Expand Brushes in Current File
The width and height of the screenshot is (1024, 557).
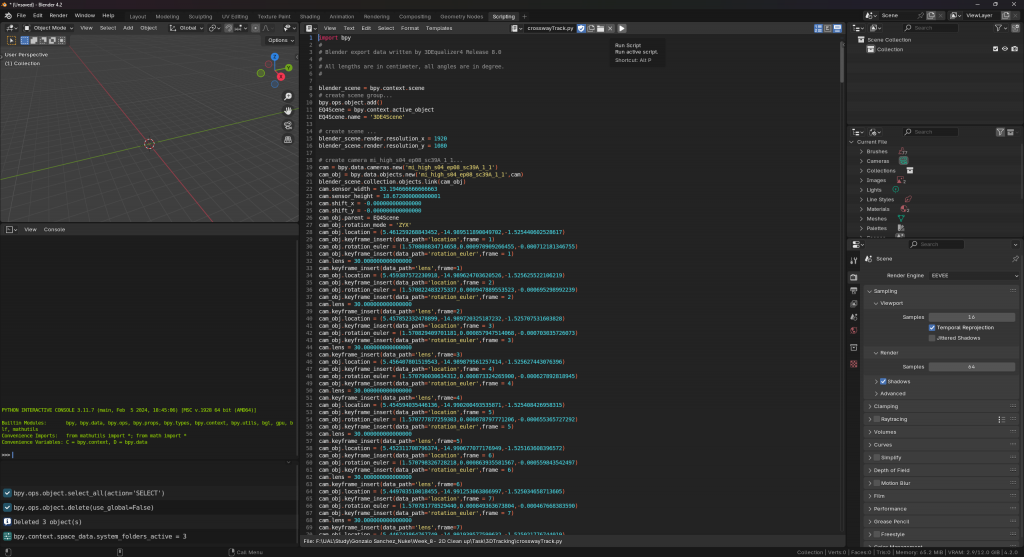(861, 151)
